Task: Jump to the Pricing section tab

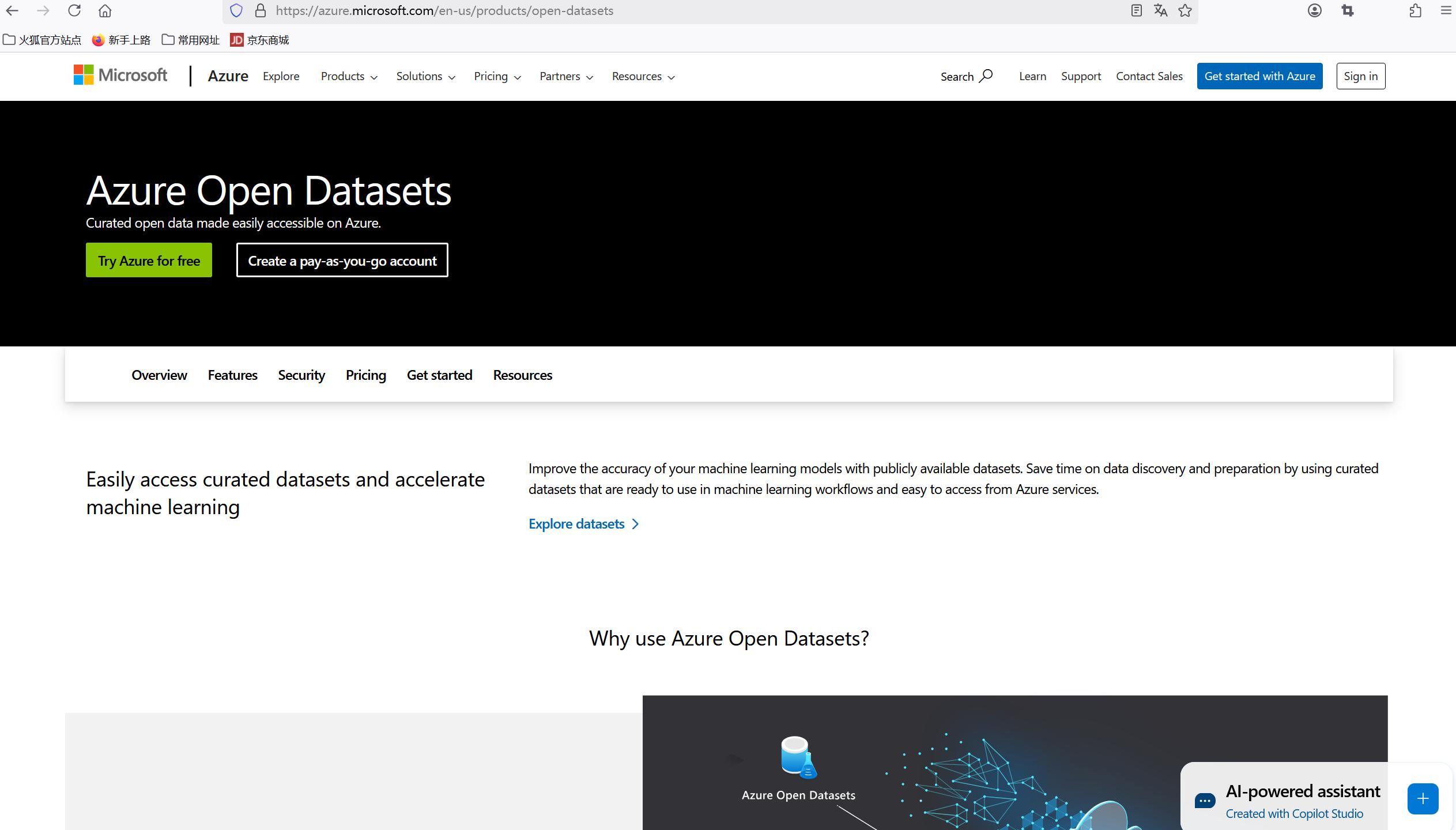Action: tap(366, 375)
